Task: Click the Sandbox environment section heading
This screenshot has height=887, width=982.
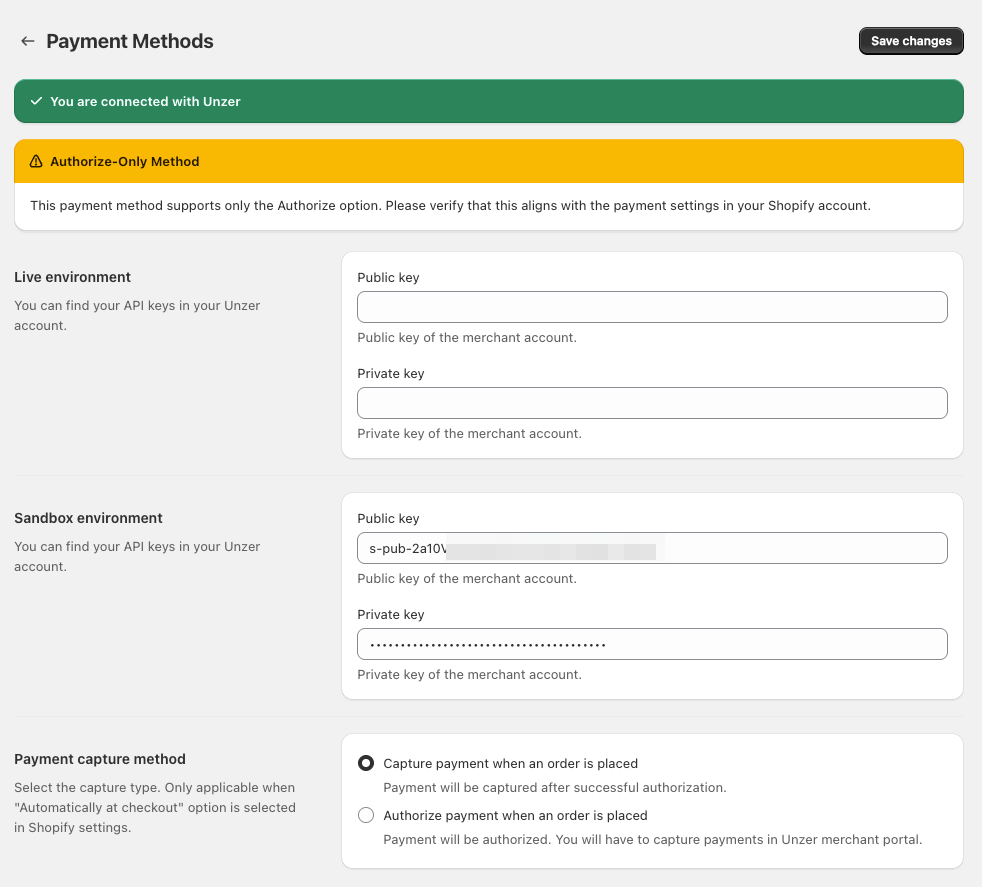Action: pos(88,518)
